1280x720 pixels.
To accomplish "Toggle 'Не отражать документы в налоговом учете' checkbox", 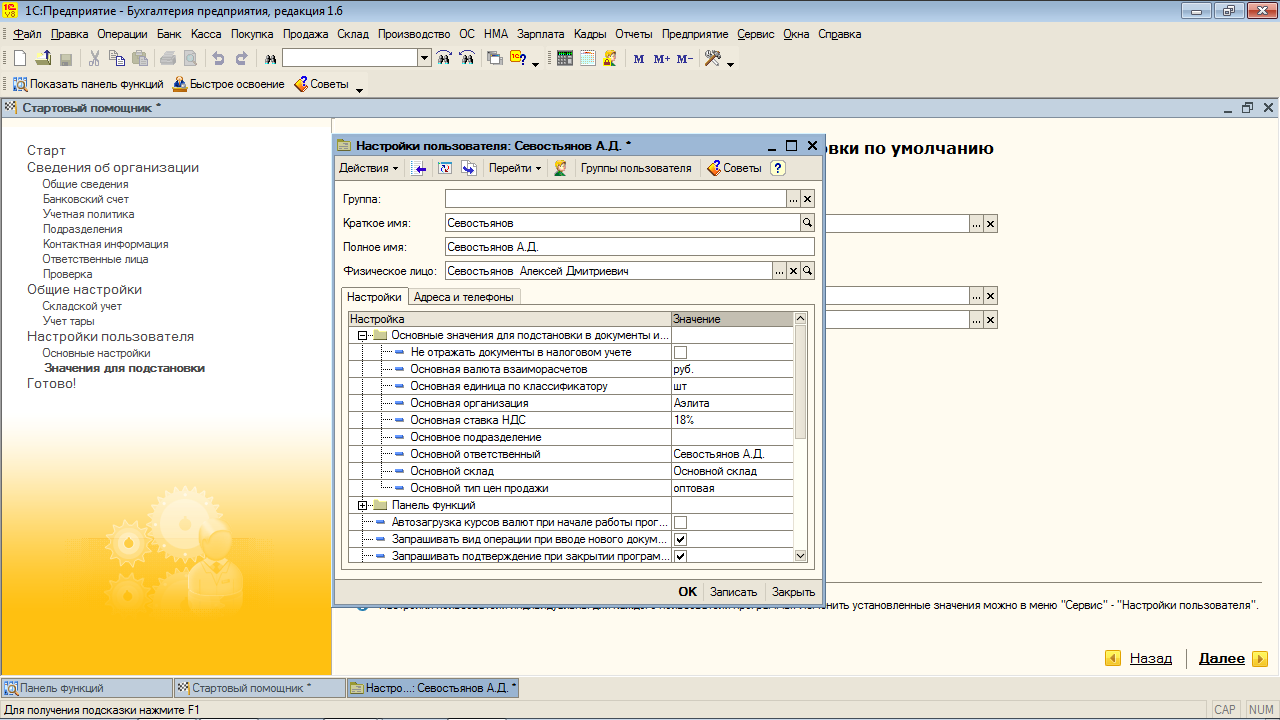I will coord(680,352).
